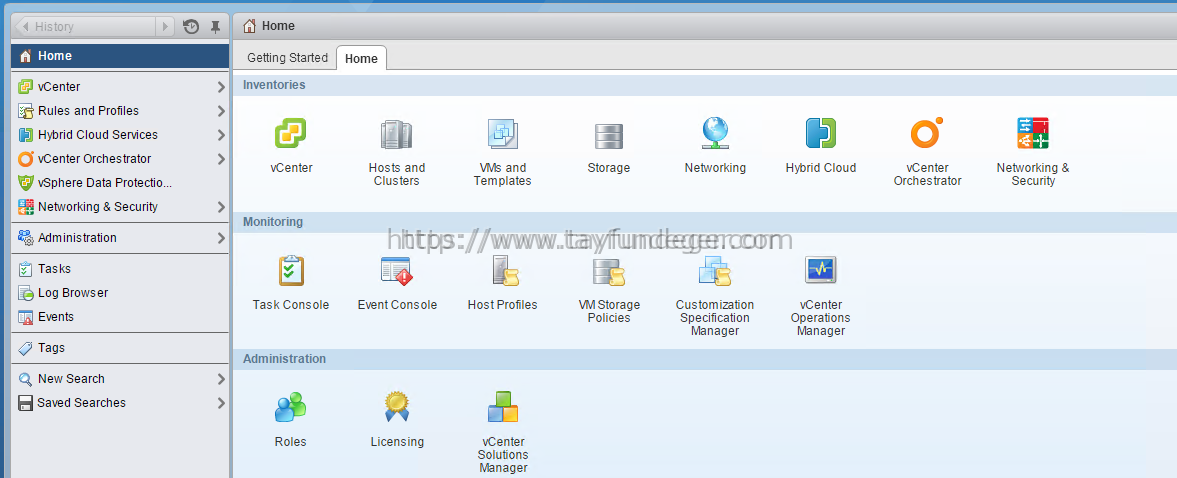
Task: Open VMs and Templates icon
Action: tap(502, 134)
